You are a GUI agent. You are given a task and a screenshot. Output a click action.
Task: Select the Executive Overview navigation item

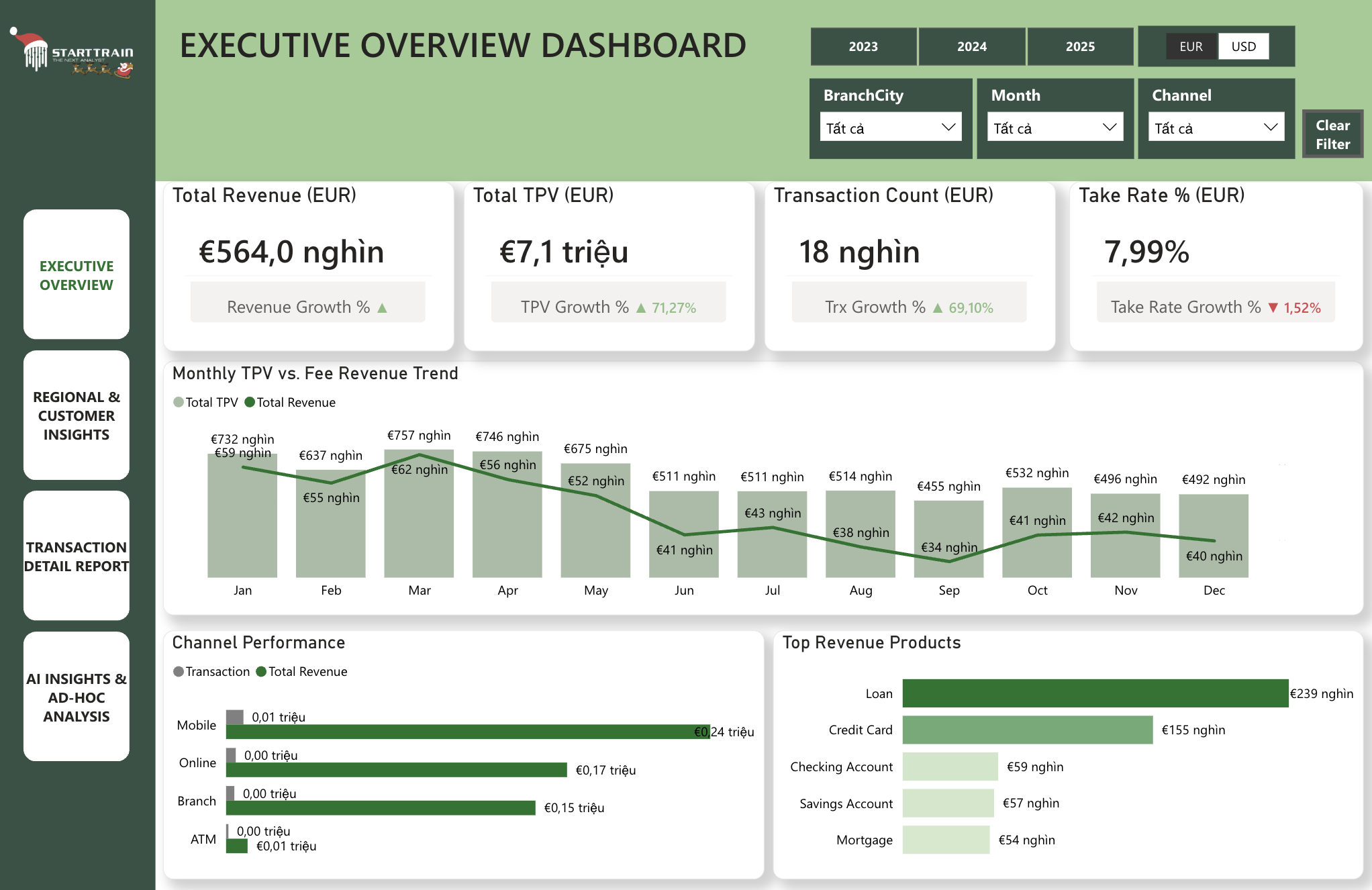pos(76,275)
